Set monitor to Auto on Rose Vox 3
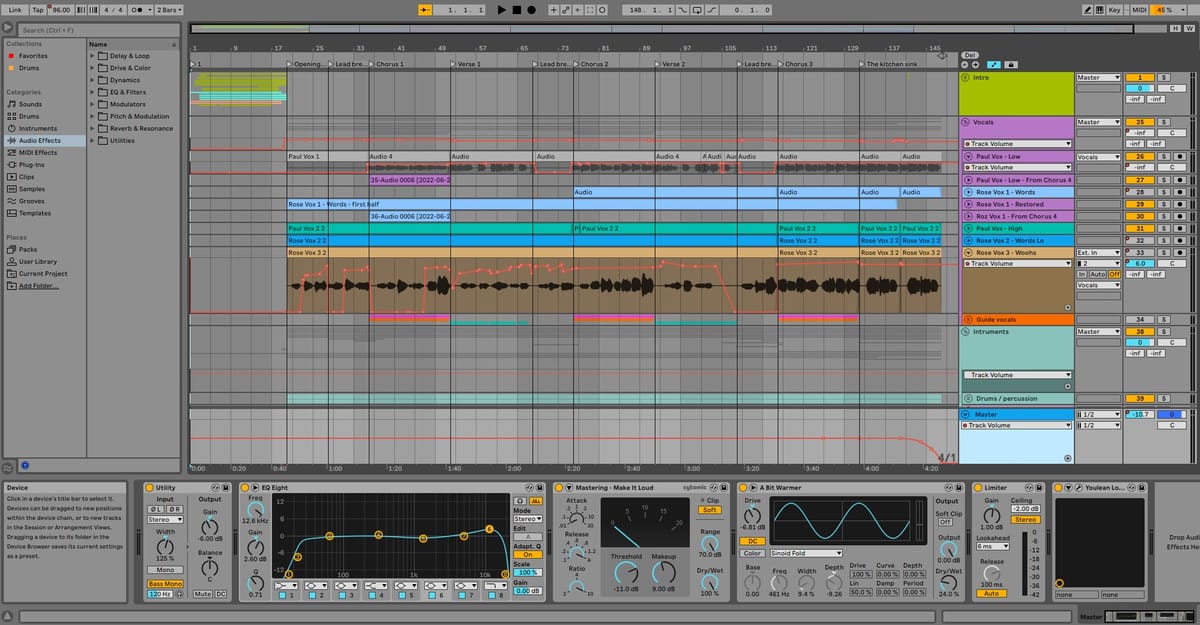Image resolution: width=1200 pixels, height=625 pixels. coord(1097,274)
